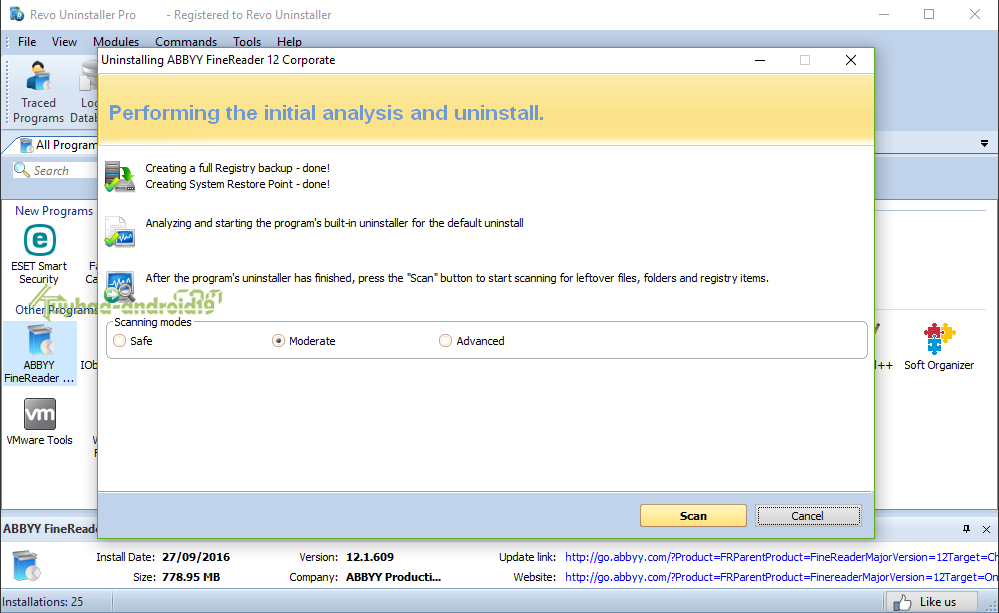Image resolution: width=999 pixels, height=613 pixels.
Task: Open the ABBYY website URL
Action: click(781, 577)
